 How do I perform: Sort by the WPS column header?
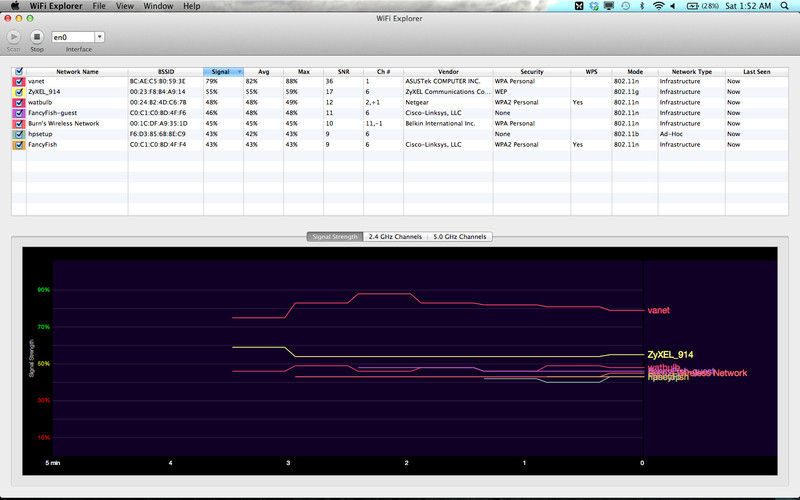[591, 71]
